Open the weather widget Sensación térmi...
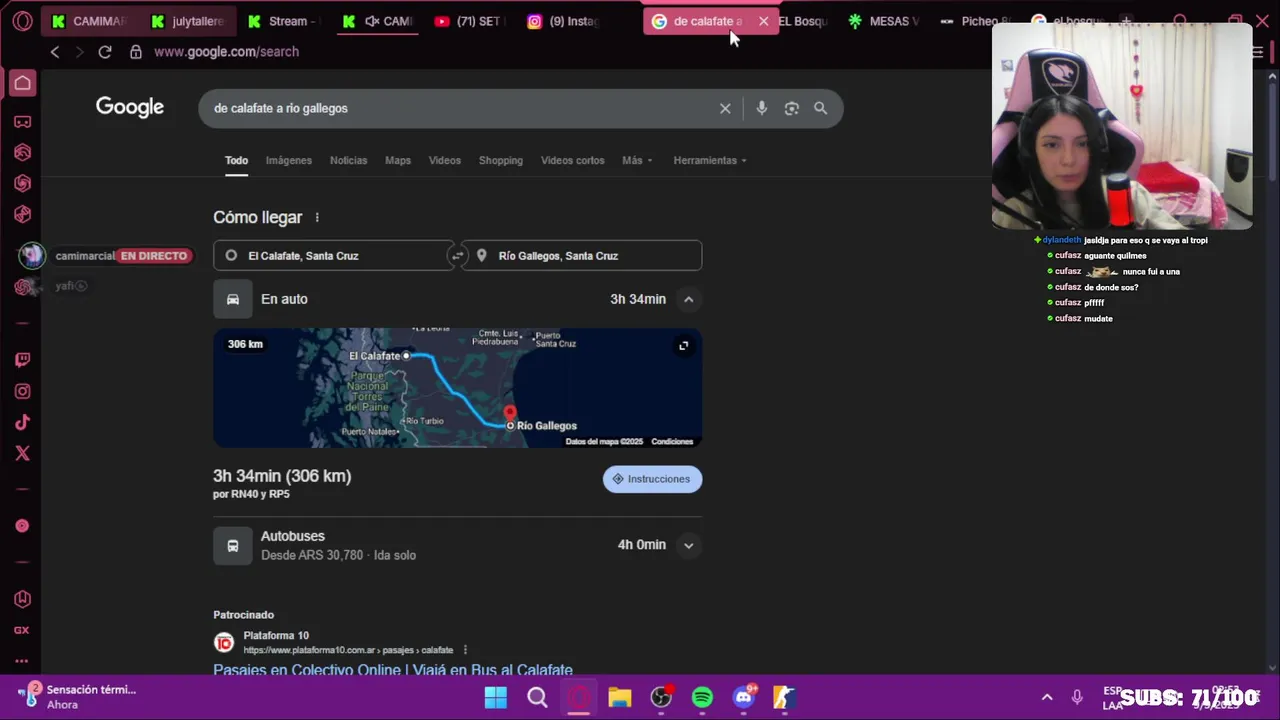Image resolution: width=1280 pixels, height=720 pixels. (x=78, y=697)
